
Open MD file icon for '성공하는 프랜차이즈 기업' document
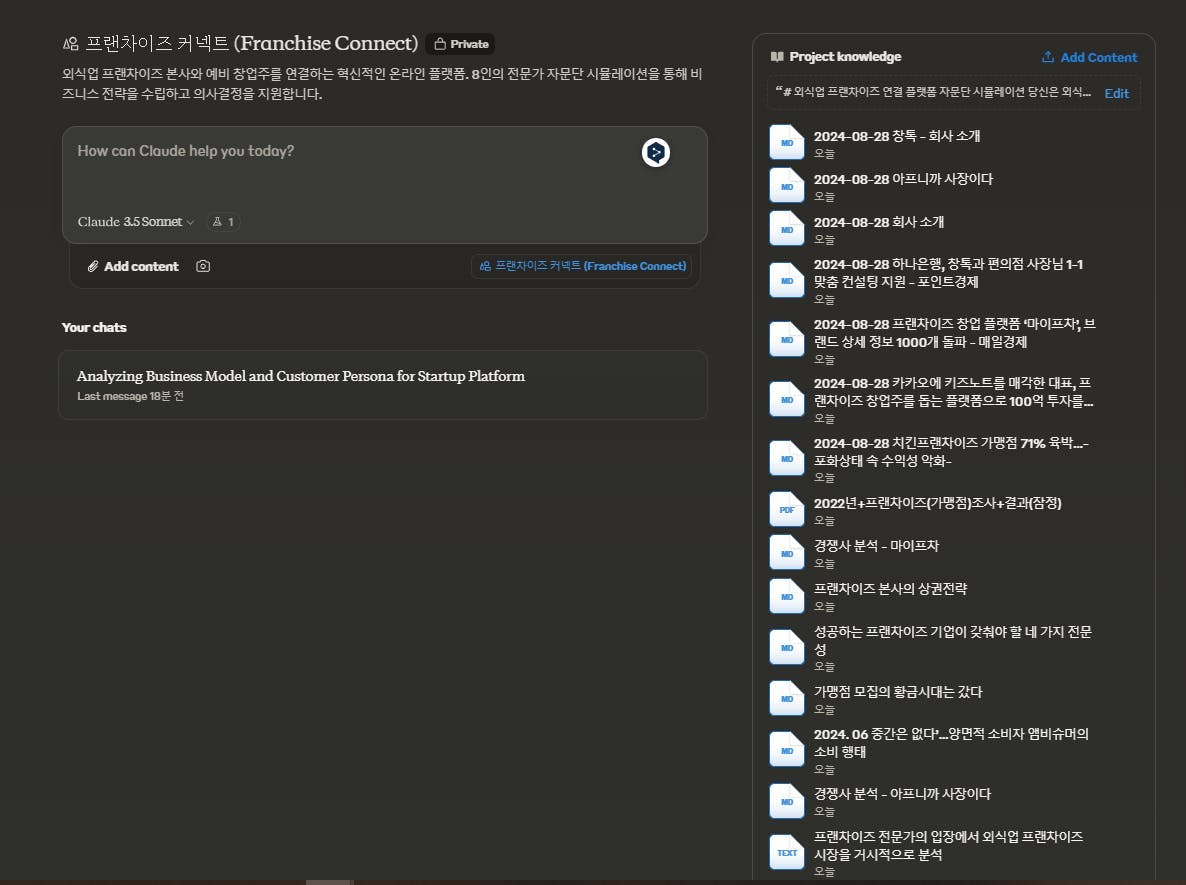(x=787, y=647)
